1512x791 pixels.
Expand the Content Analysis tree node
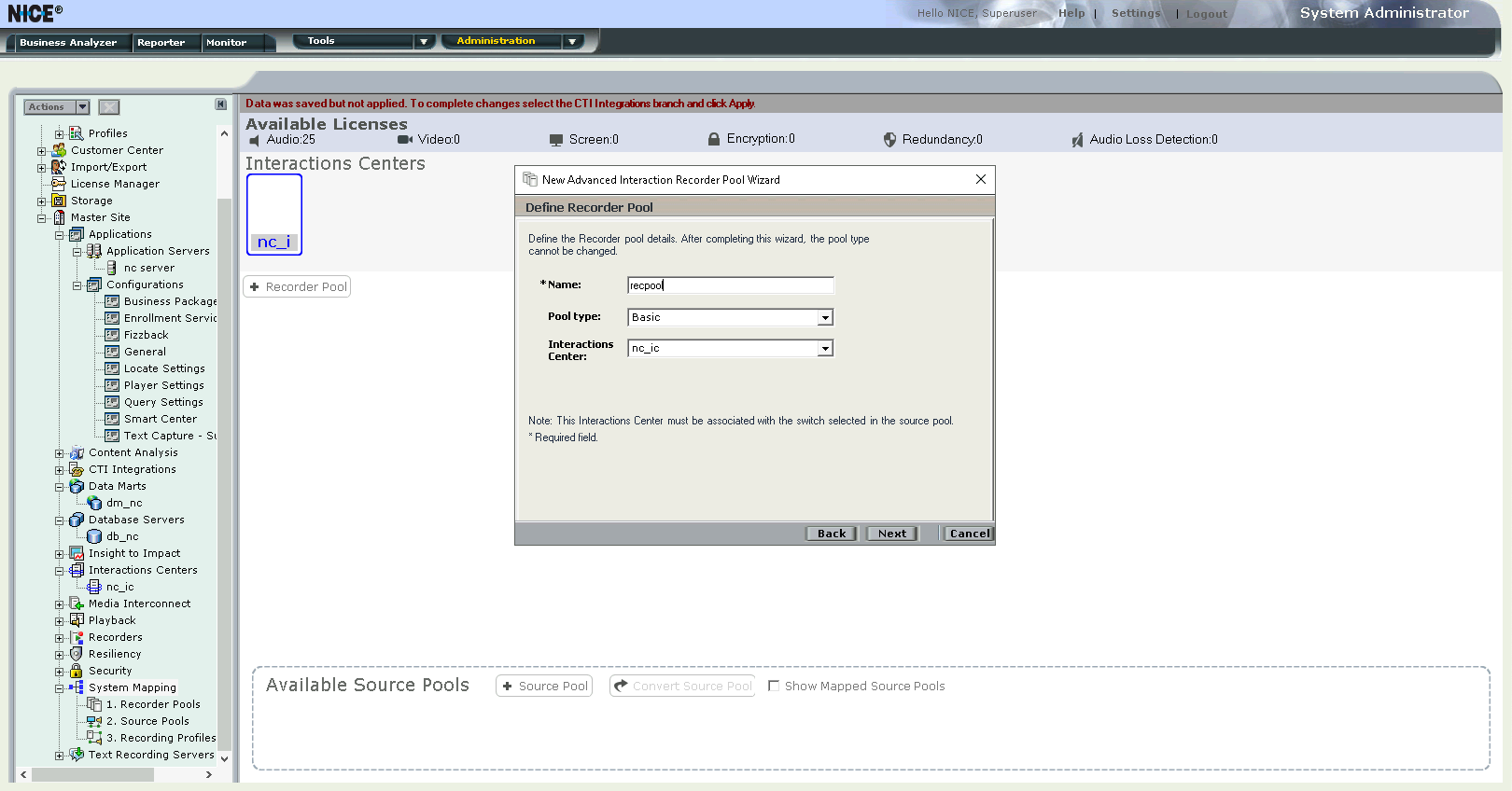[x=59, y=453]
